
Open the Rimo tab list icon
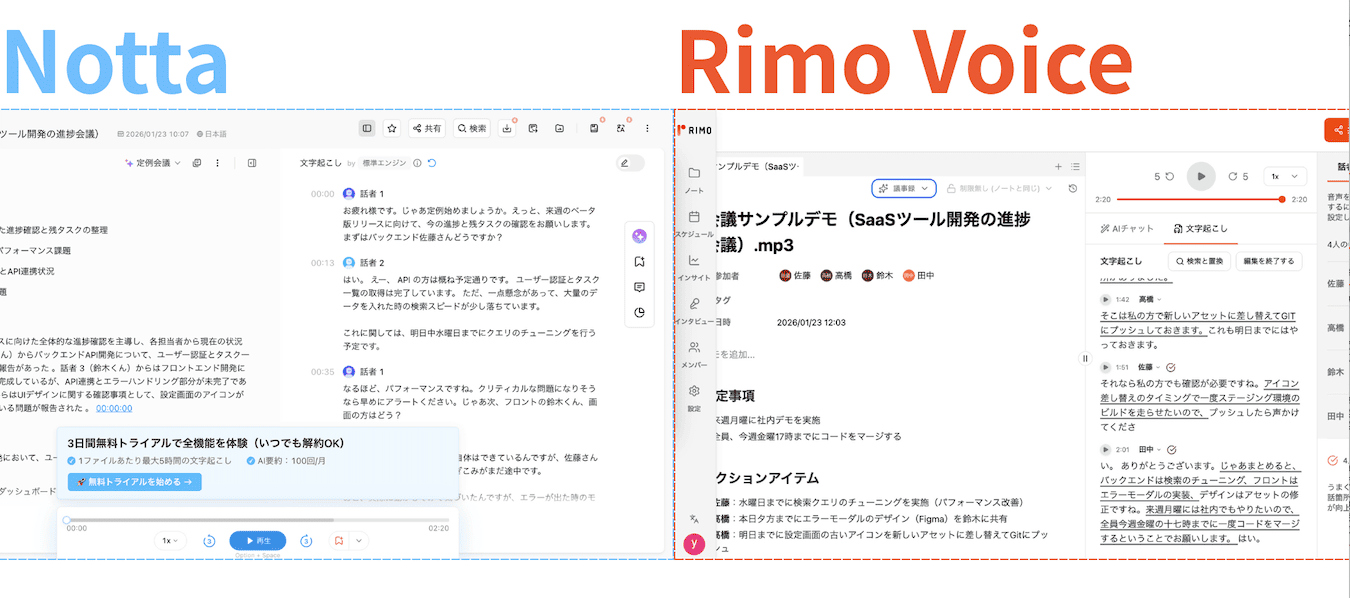pos(1074,166)
